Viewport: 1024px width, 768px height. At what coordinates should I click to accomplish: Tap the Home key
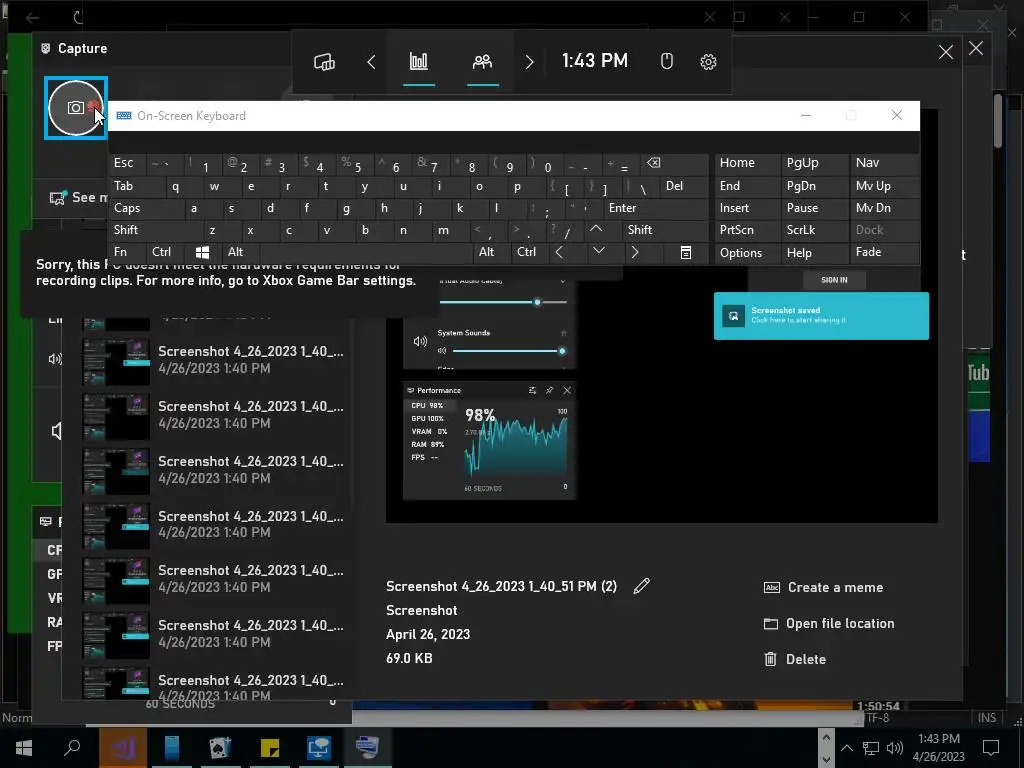click(x=747, y=163)
